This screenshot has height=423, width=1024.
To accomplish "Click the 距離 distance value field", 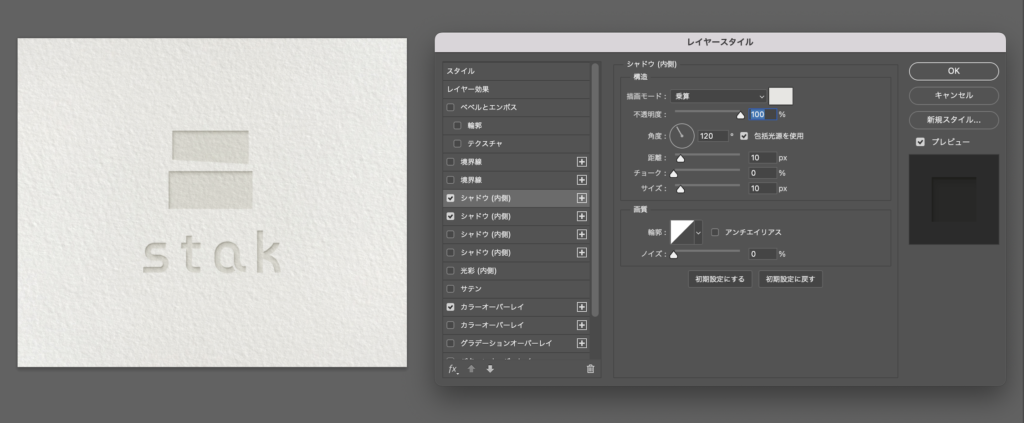I will [761, 158].
